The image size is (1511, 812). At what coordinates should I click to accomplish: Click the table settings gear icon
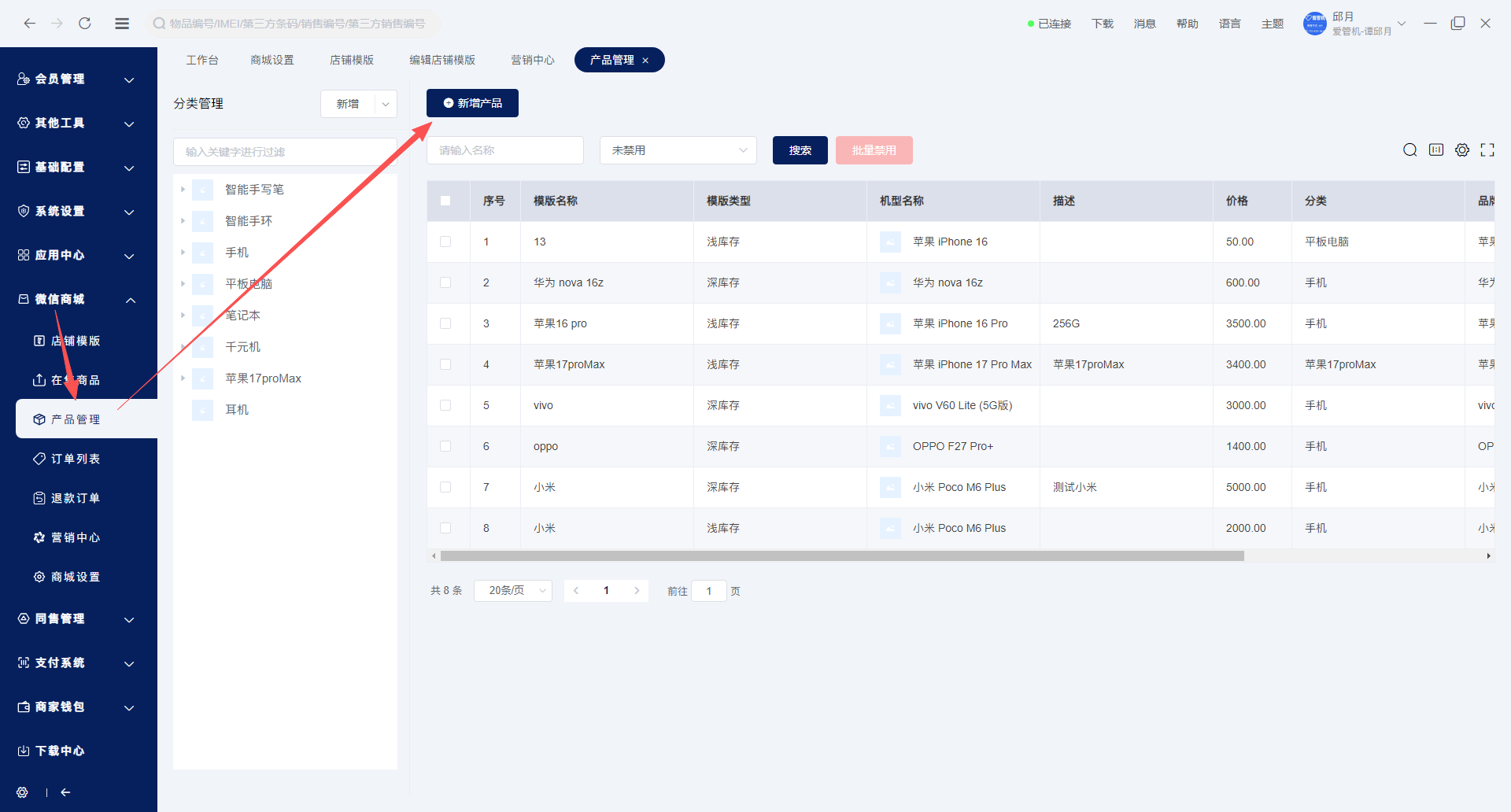[1462, 150]
